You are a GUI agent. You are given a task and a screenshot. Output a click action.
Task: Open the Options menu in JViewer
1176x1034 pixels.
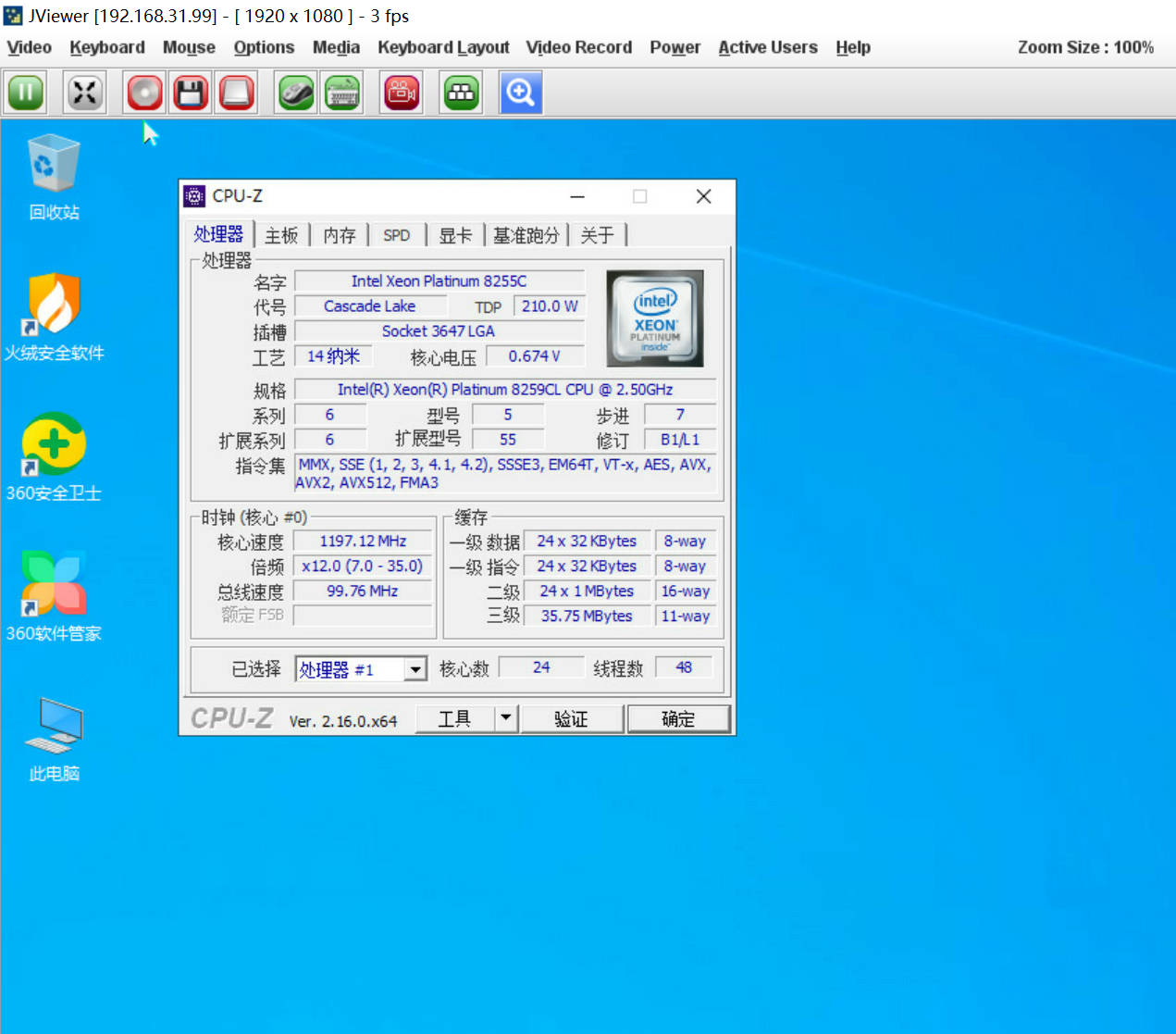point(264,47)
